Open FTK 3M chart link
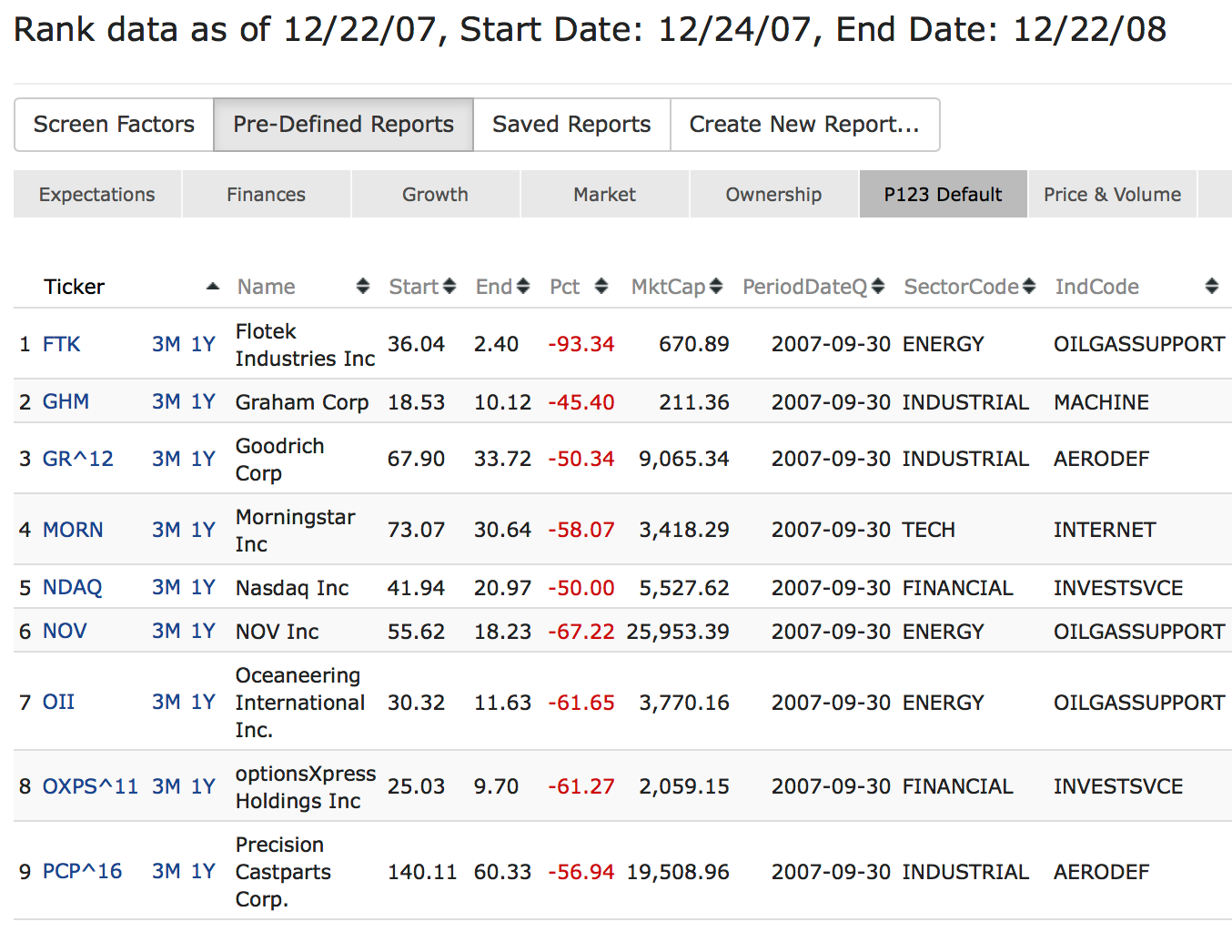The image size is (1232, 952). tap(167, 344)
